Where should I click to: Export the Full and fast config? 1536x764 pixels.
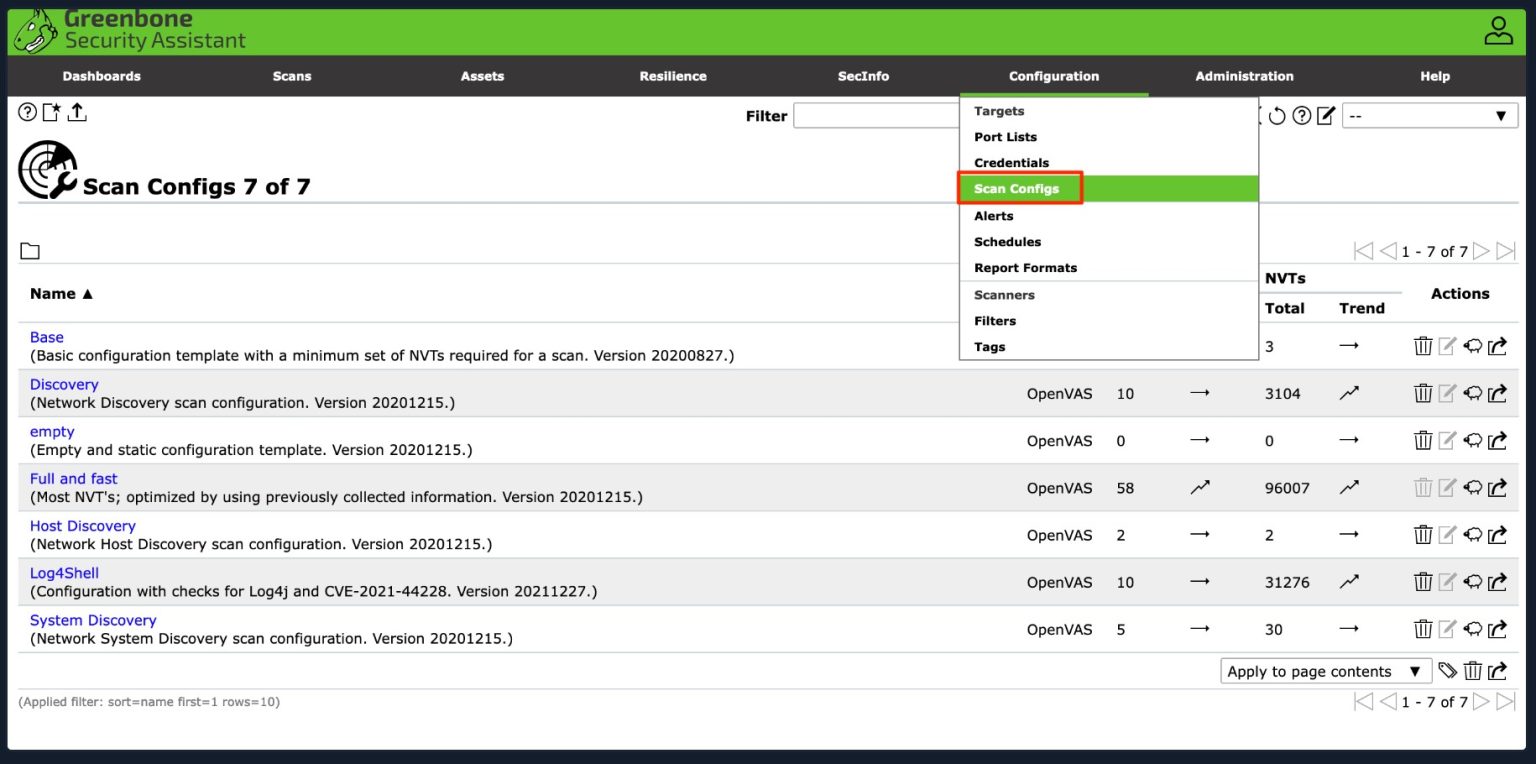coord(1498,488)
